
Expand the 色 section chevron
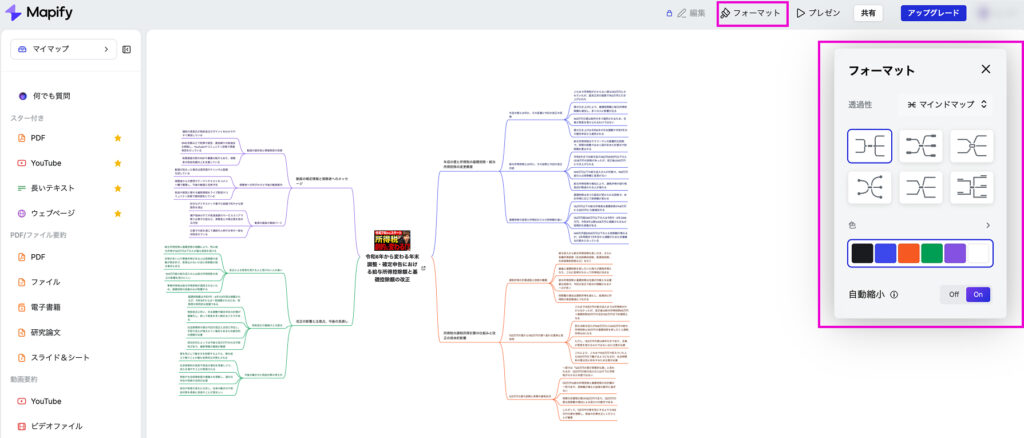tap(988, 225)
